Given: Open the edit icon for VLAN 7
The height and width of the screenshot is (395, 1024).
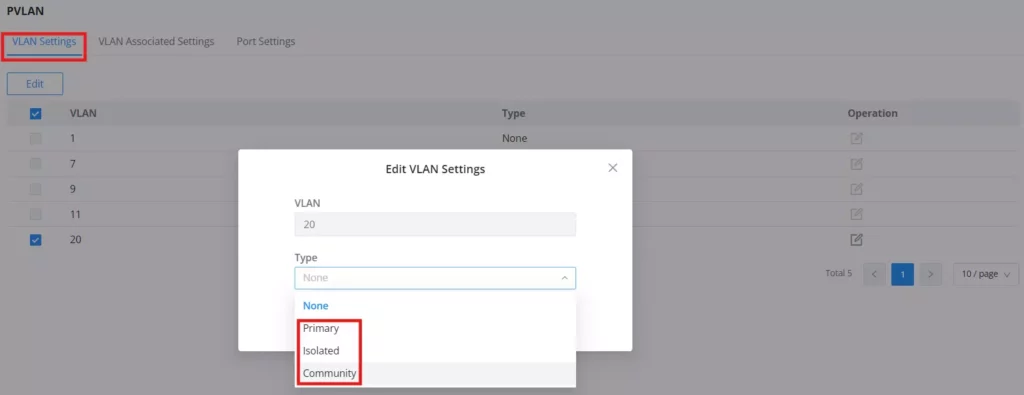Looking at the screenshot, I should 856,164.
